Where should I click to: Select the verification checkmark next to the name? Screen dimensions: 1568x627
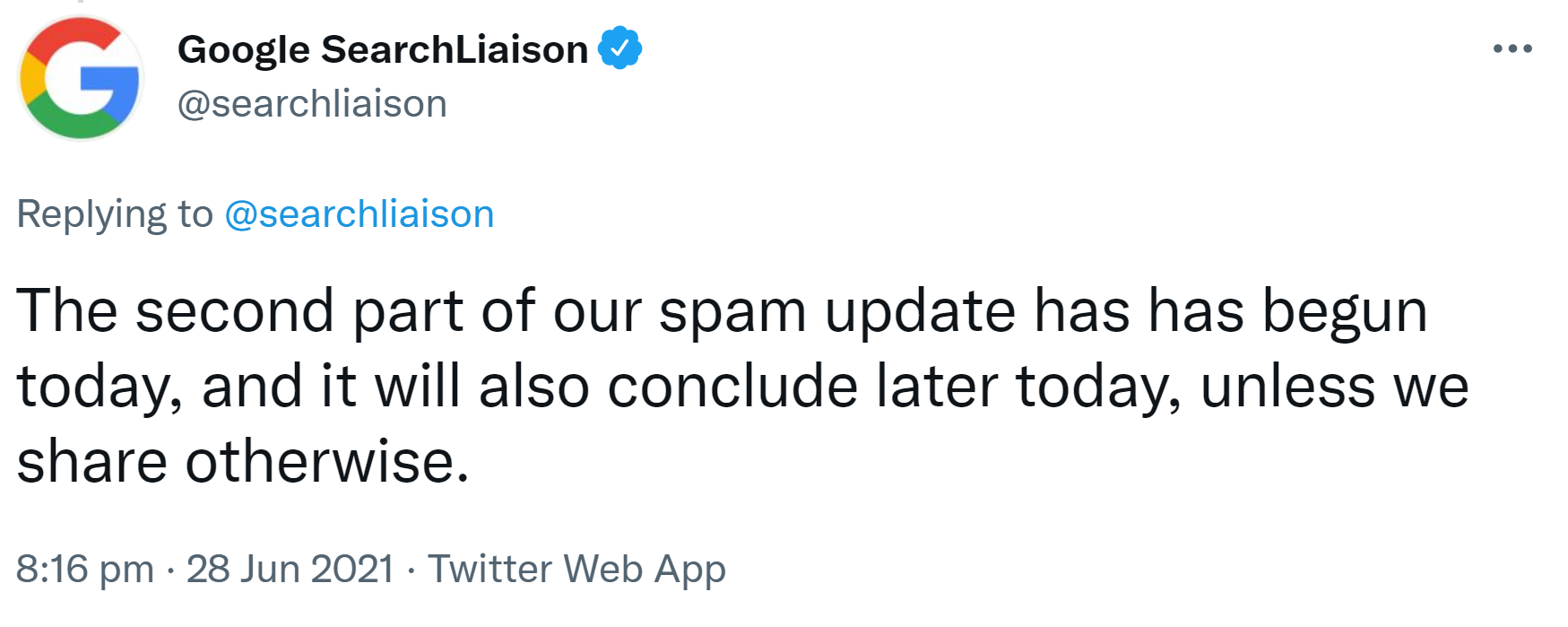tap(619, 48)
